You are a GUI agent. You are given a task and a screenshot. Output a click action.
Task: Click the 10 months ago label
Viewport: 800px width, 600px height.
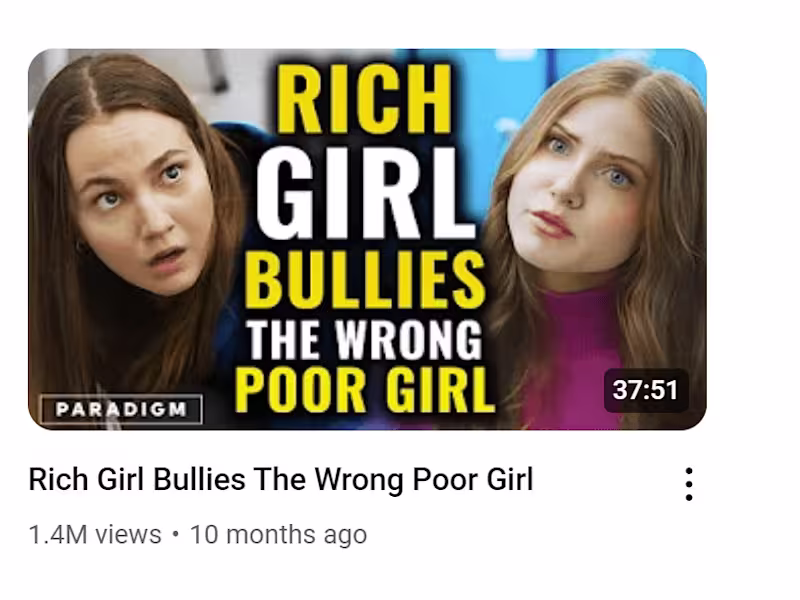coord(278,535)
